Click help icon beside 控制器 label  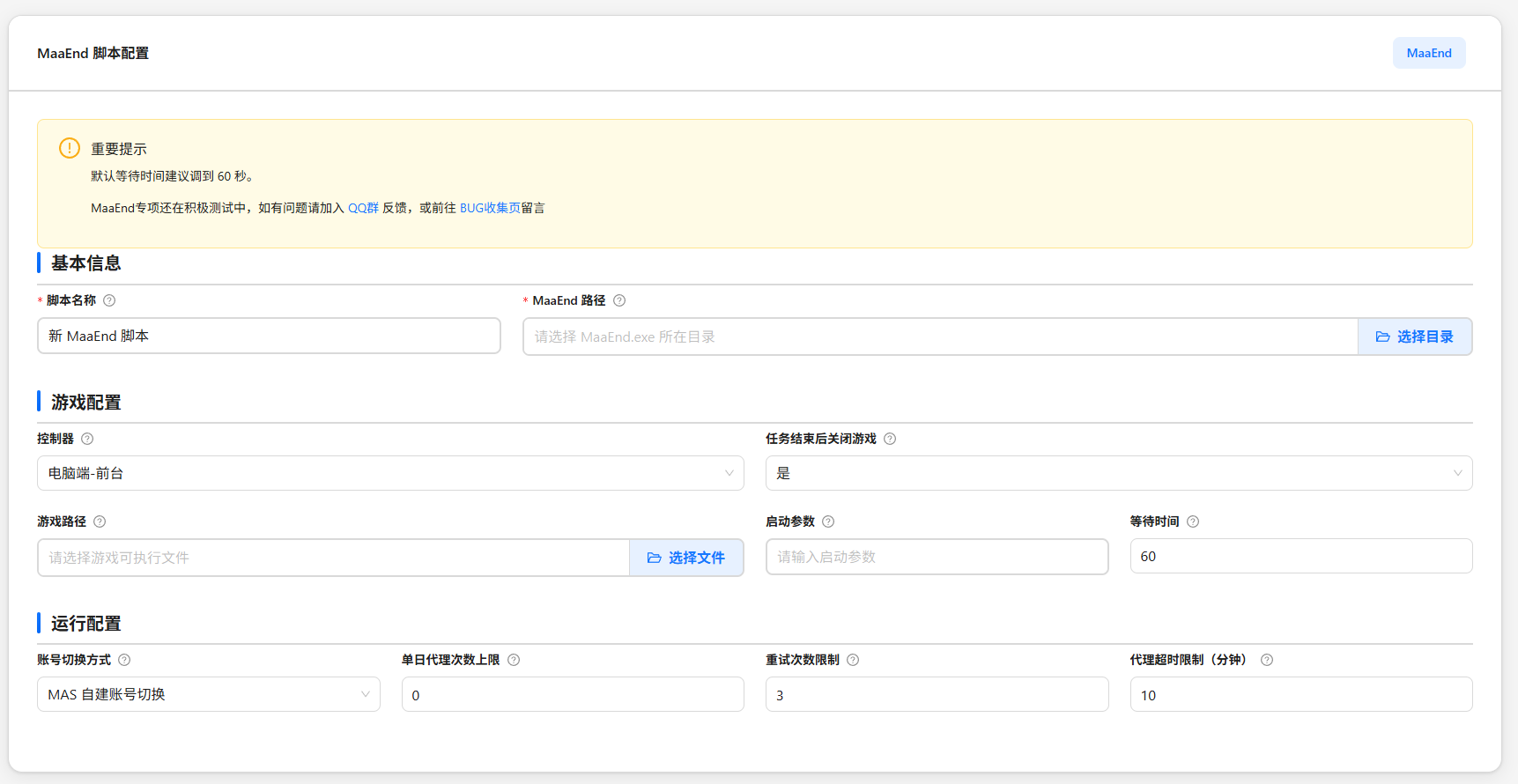pos(87,439)
